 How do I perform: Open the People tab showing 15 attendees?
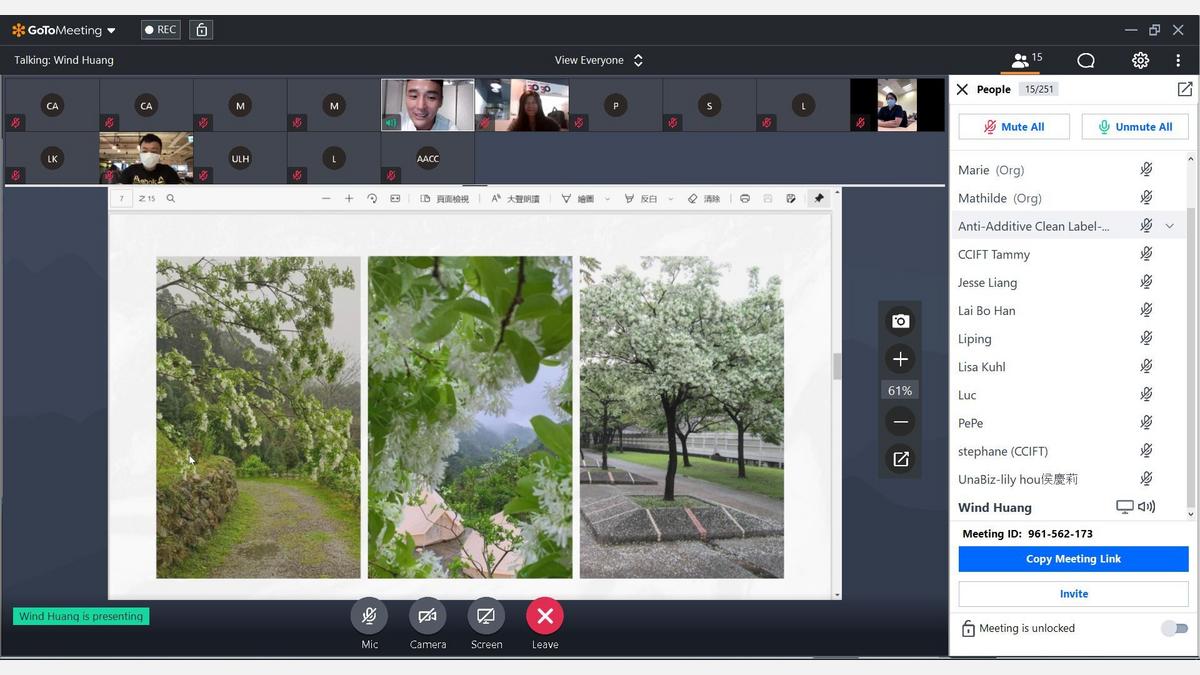click(1025, 61)
